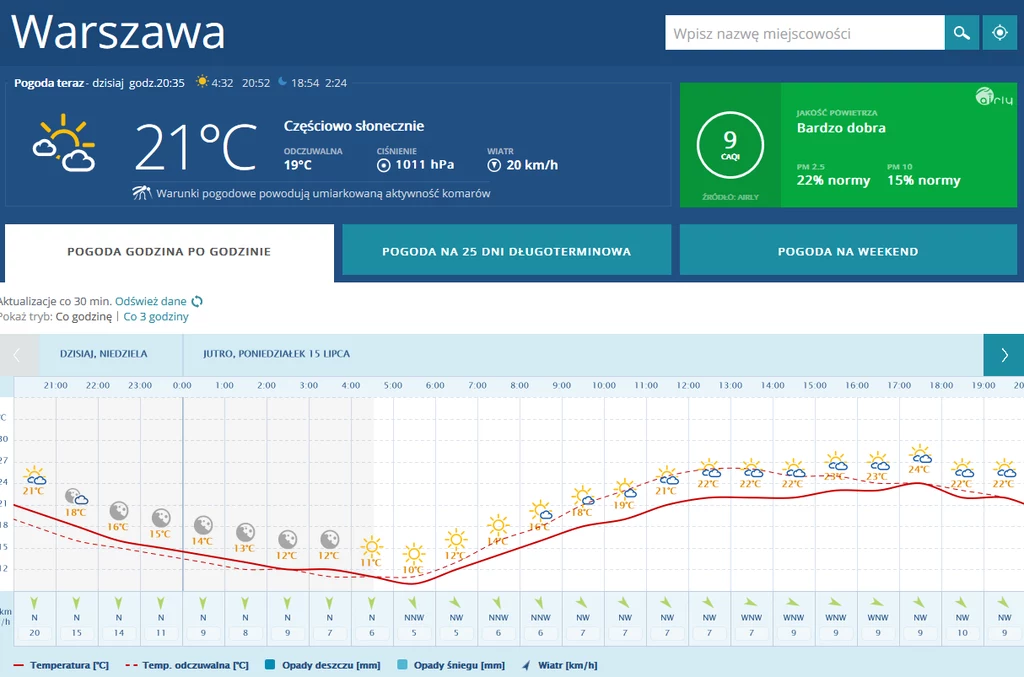Click the geolocation target icon

point(999,33)
